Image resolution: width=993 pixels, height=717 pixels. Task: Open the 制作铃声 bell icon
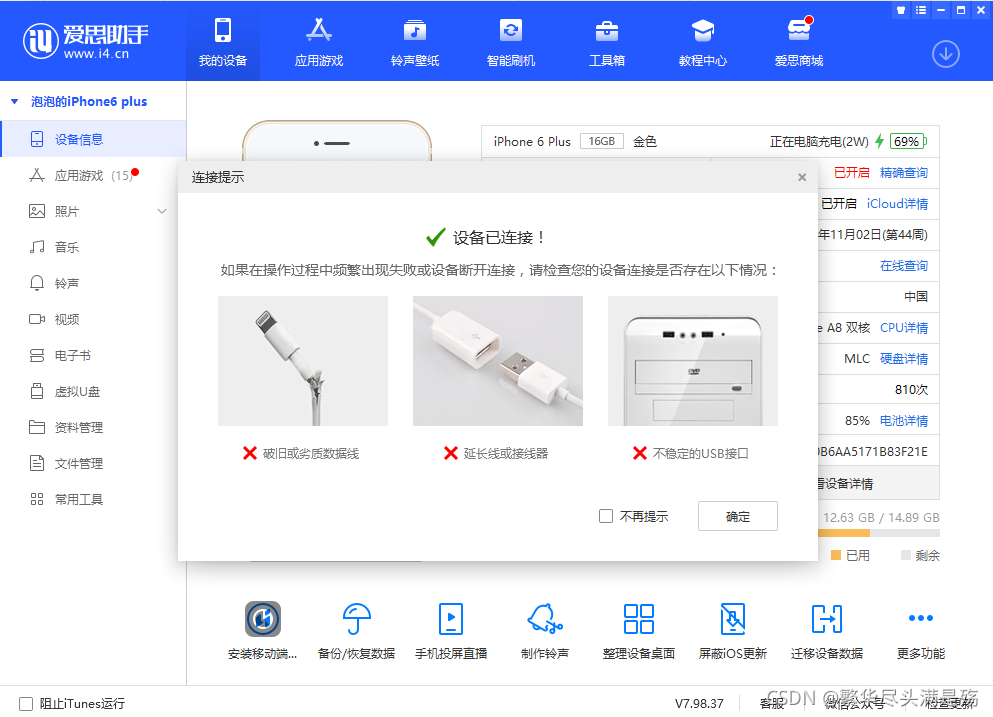click(x=545, y=619)
